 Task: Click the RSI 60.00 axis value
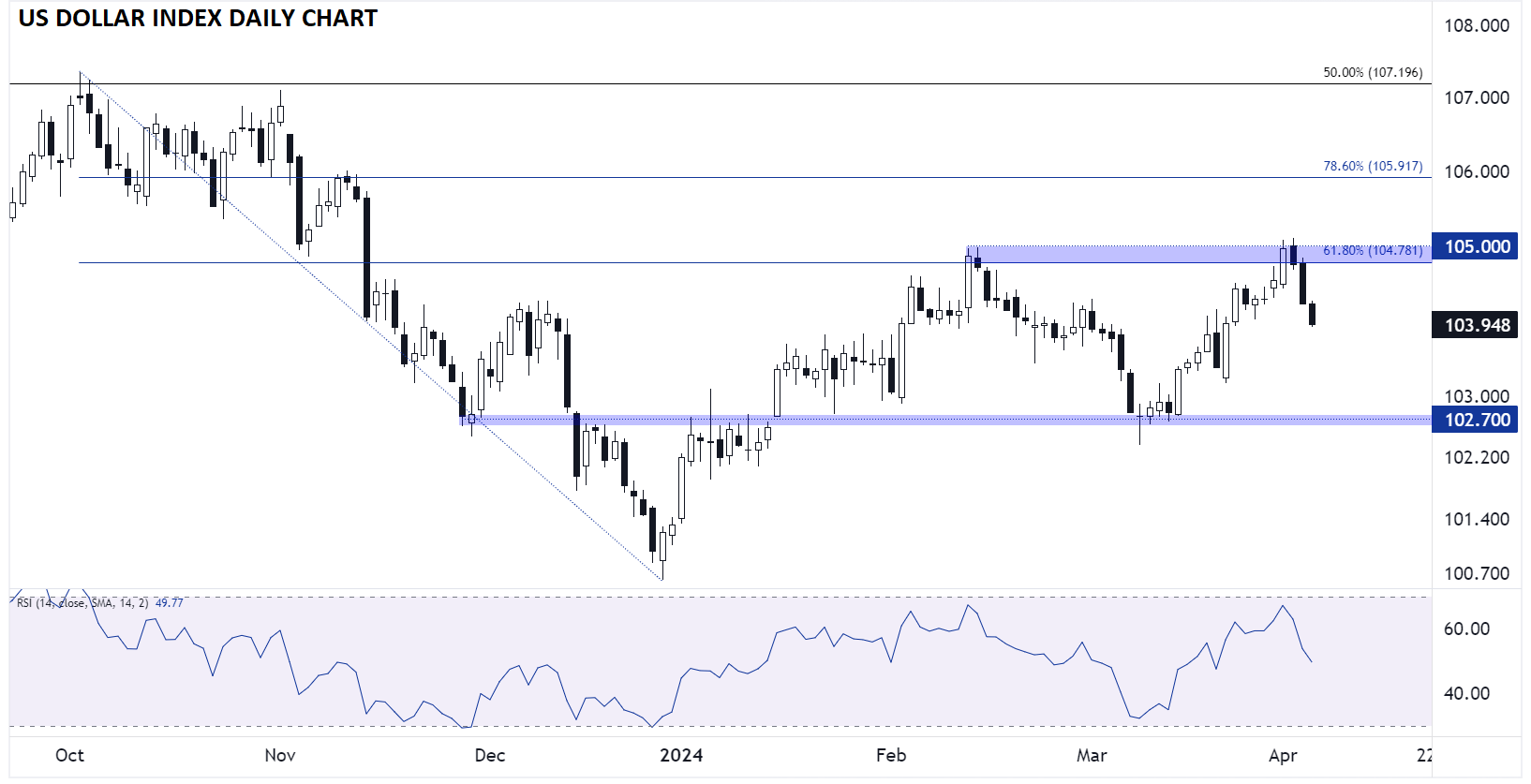point(1466,629)
